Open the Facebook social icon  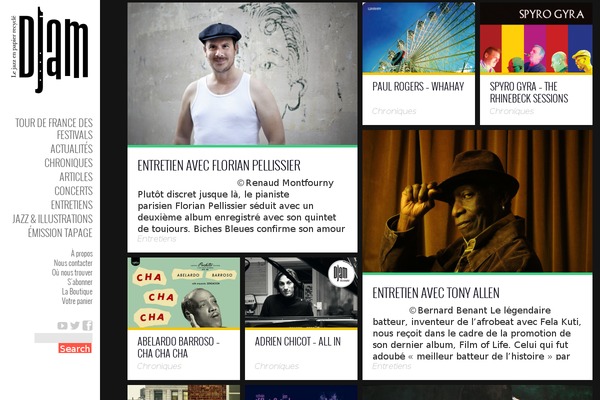tap(88, 325)
